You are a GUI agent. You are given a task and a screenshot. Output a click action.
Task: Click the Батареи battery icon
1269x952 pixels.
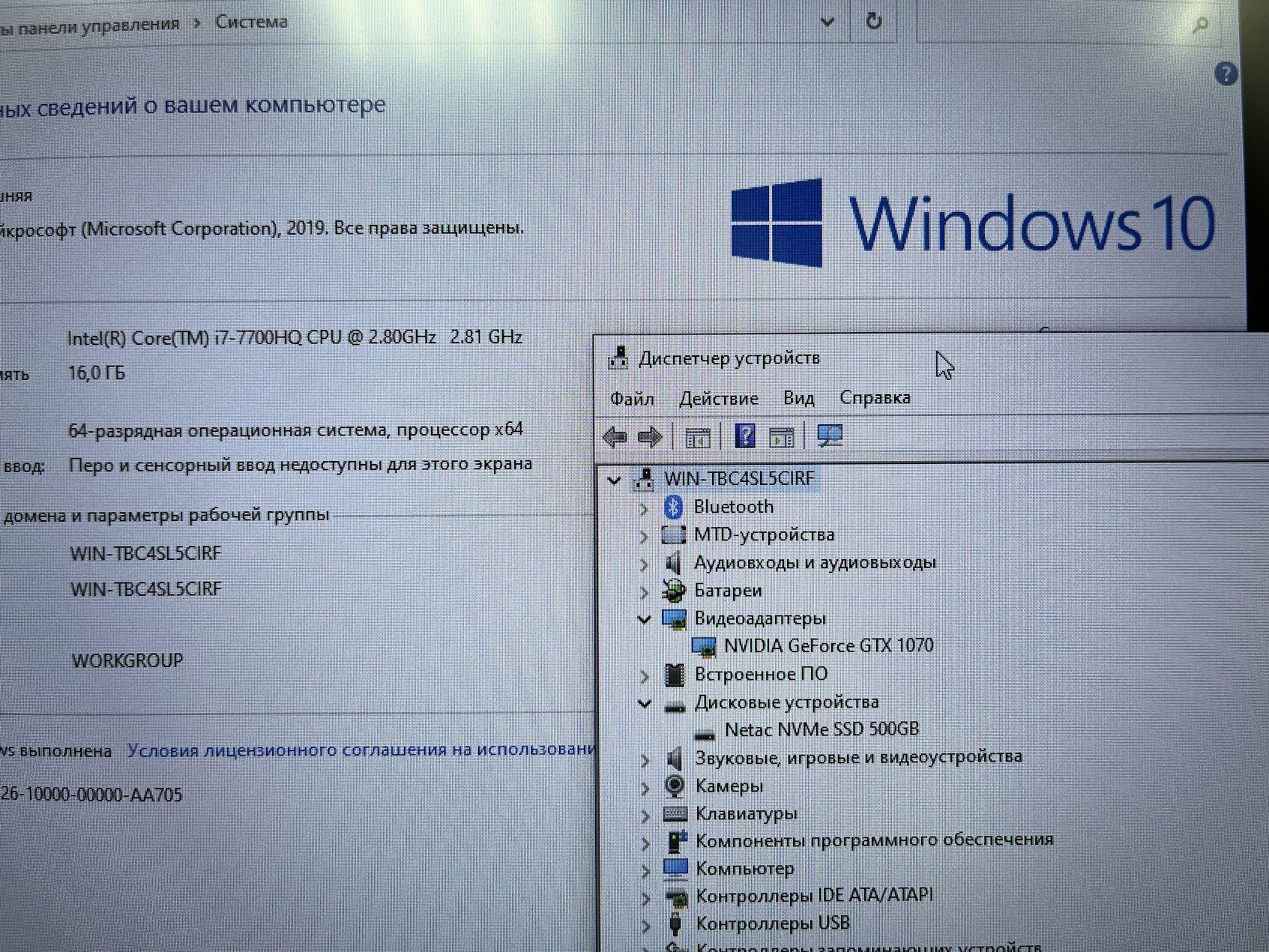674,591
